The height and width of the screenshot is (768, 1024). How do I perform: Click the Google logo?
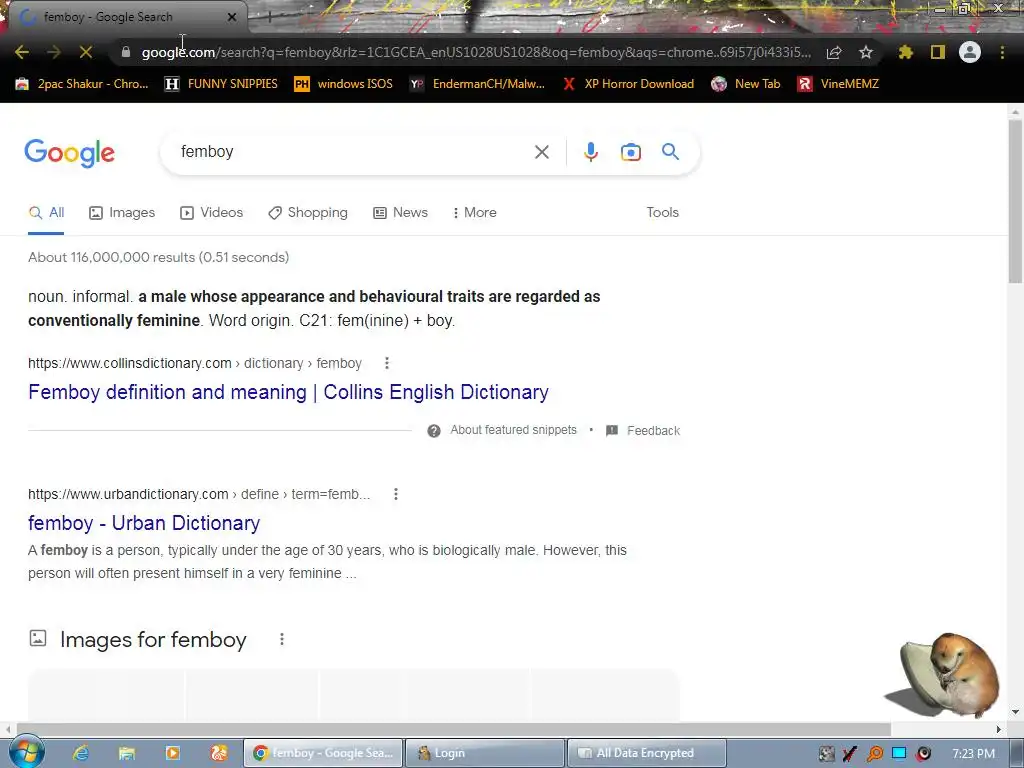click(x=70, y=153)
